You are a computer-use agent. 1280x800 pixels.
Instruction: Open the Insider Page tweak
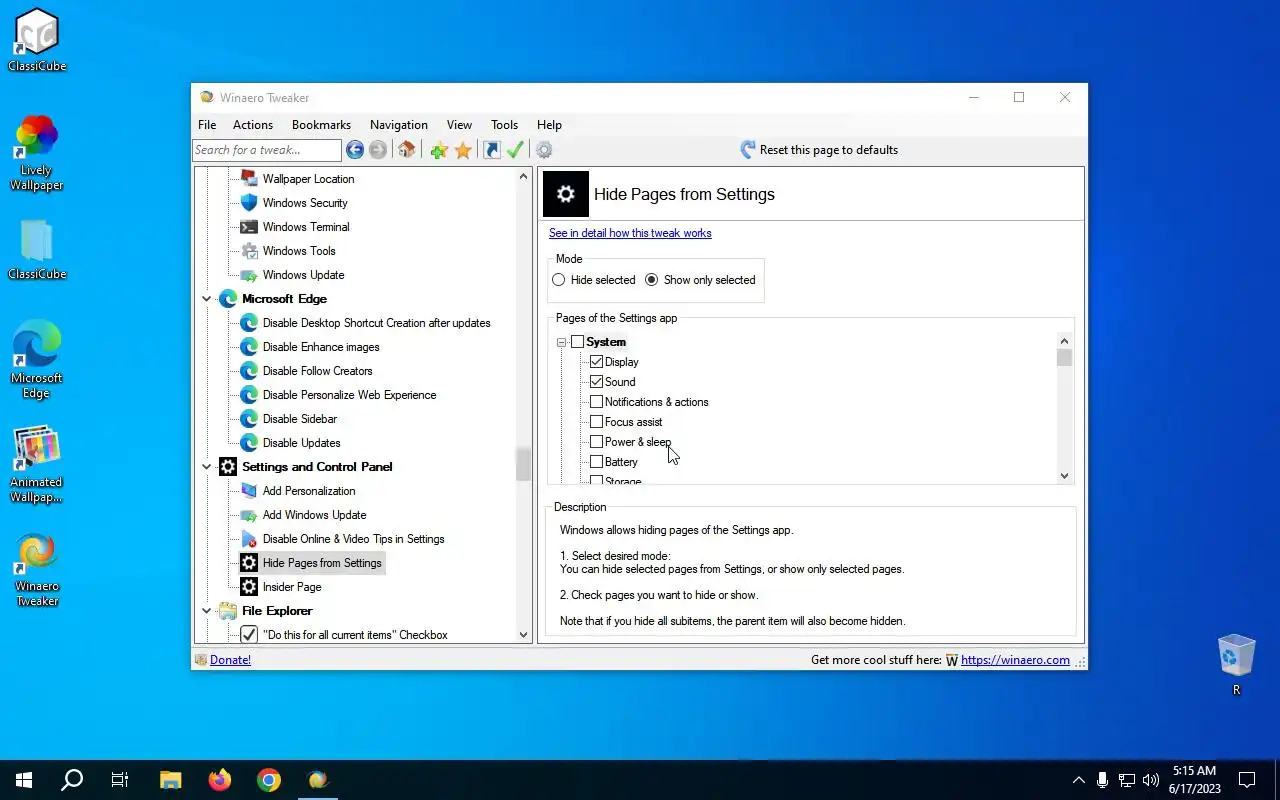292,587
